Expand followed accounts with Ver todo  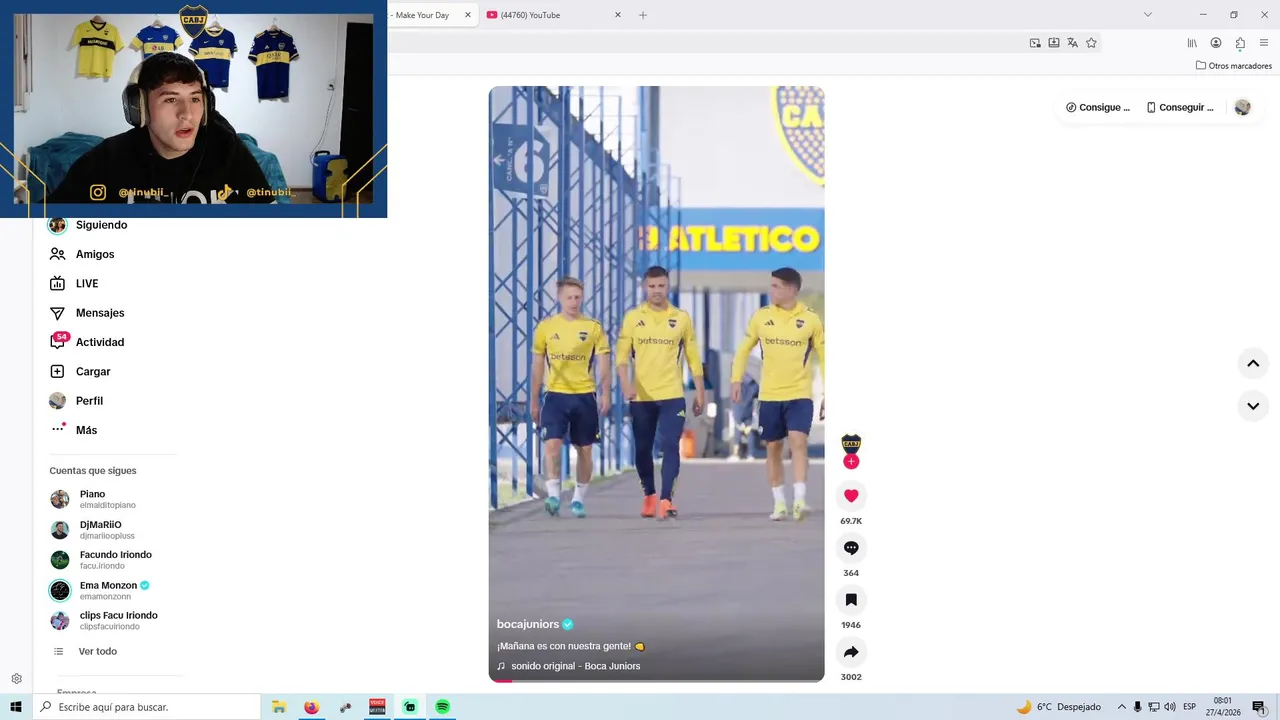click(98, 651)
